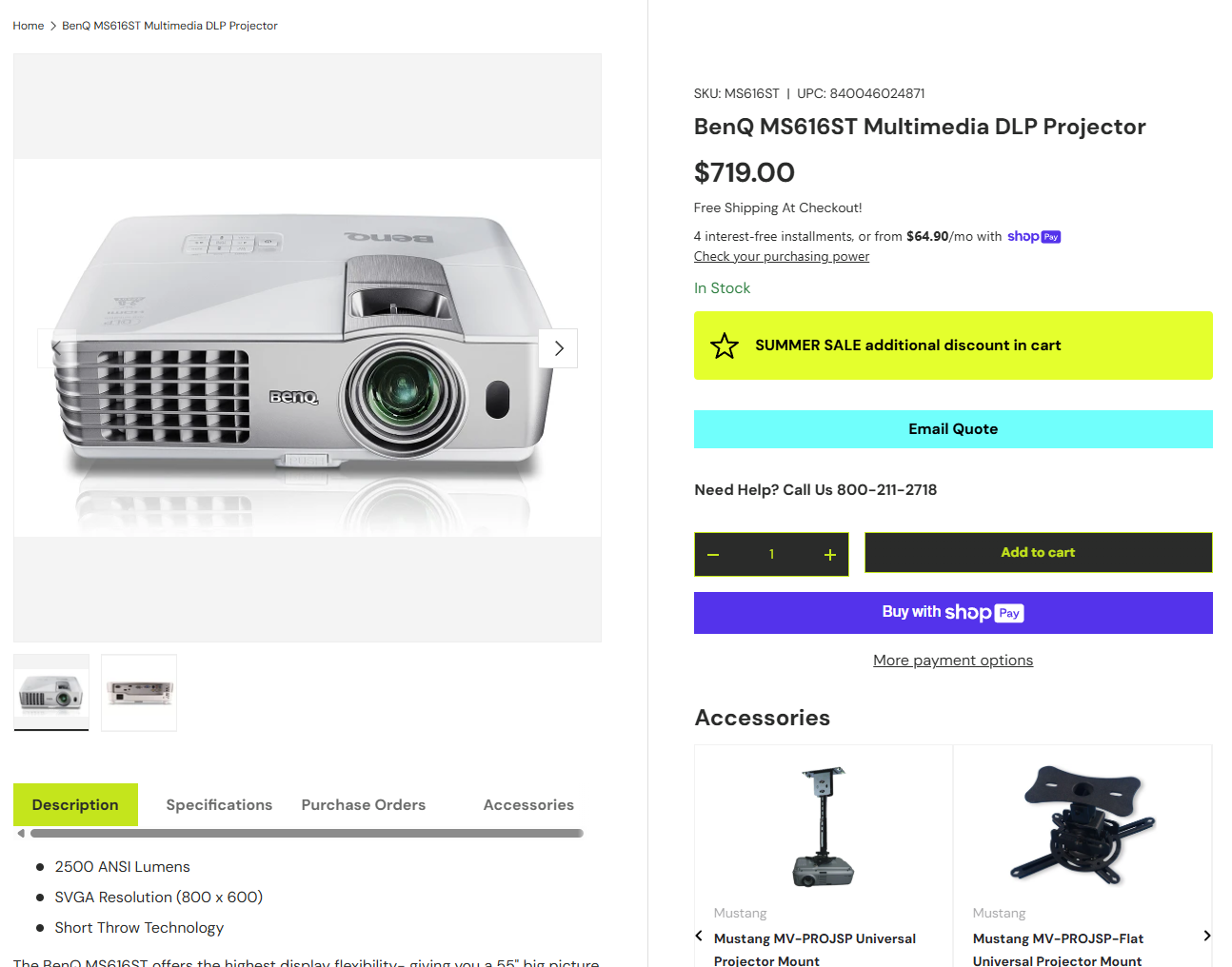Image resolution: width=1232 pixels, height=967 pixels.
Task: Decrease quantity with the minus icon
Action: [713, 555]
